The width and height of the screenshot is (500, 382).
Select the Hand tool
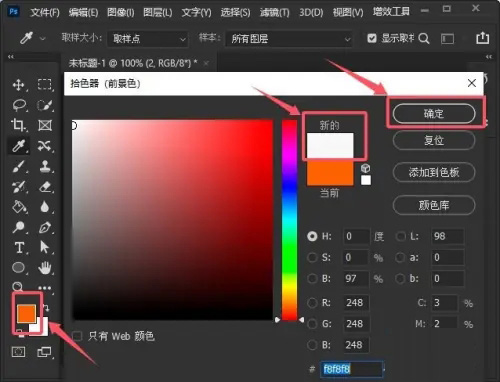pos(45,267)
